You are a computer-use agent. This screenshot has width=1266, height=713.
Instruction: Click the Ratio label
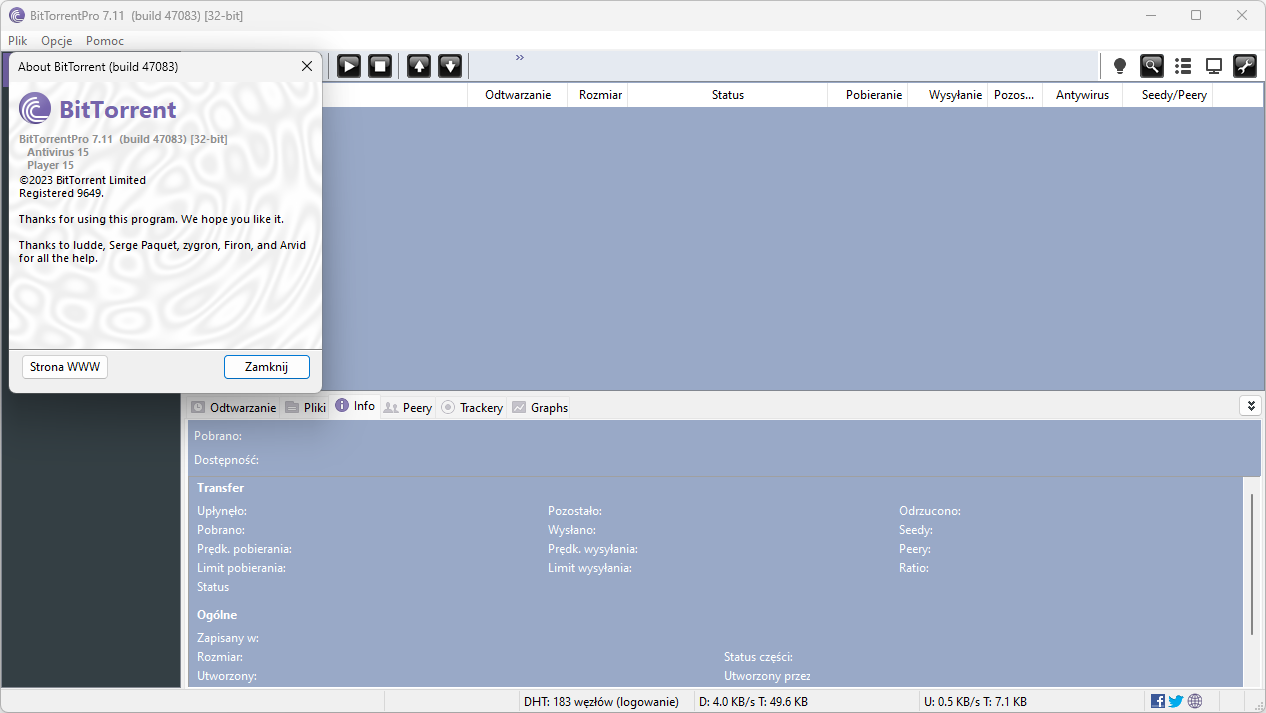(914, 568)
